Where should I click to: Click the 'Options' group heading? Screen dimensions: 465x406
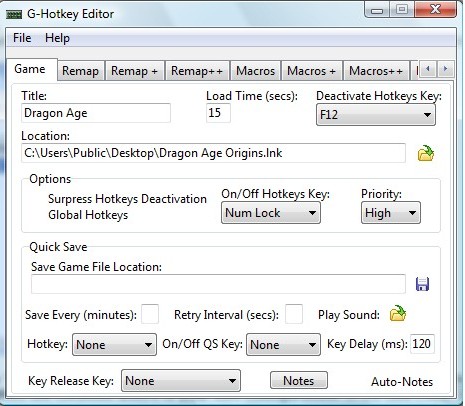pyautogui.click(x=50, y=179)
